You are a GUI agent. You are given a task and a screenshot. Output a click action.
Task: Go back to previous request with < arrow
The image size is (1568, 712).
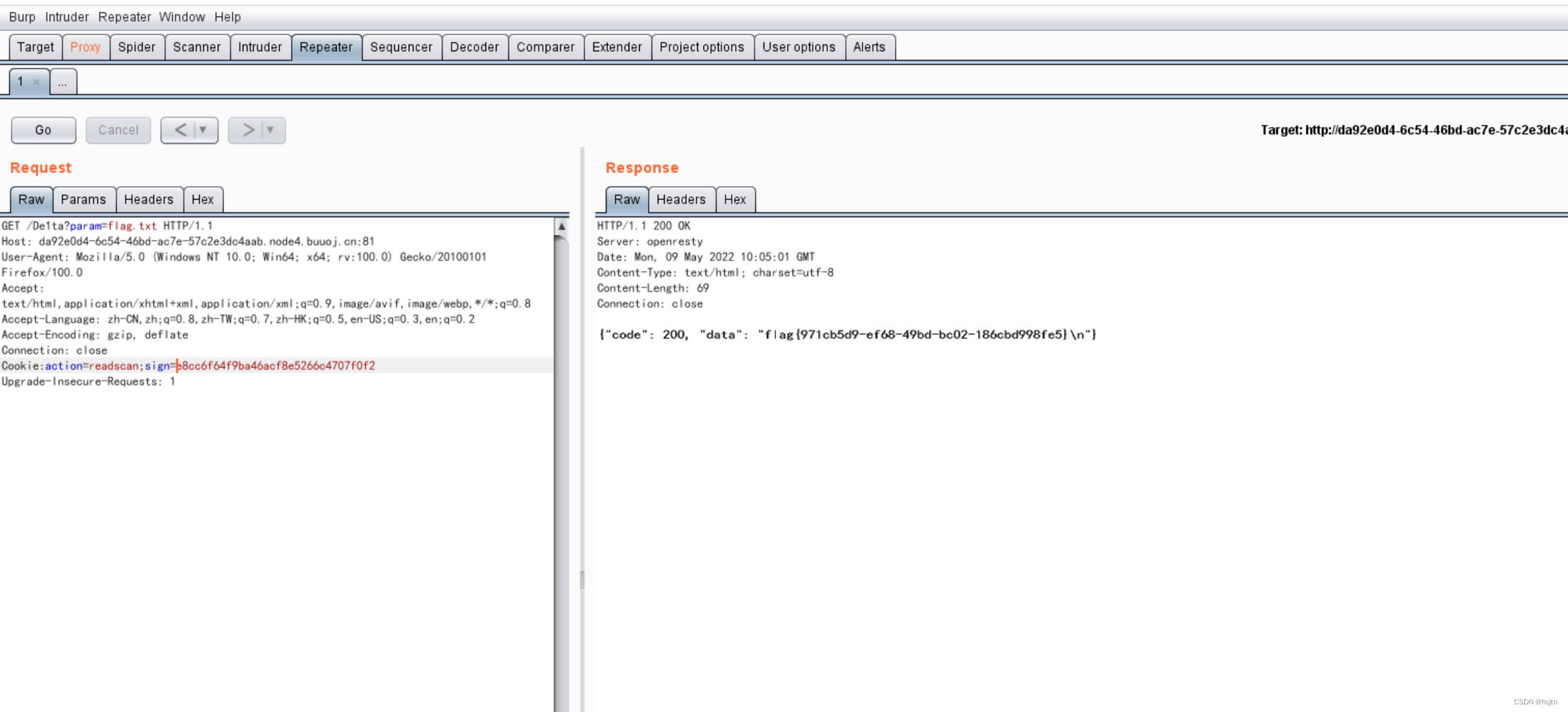click(180, 130)
